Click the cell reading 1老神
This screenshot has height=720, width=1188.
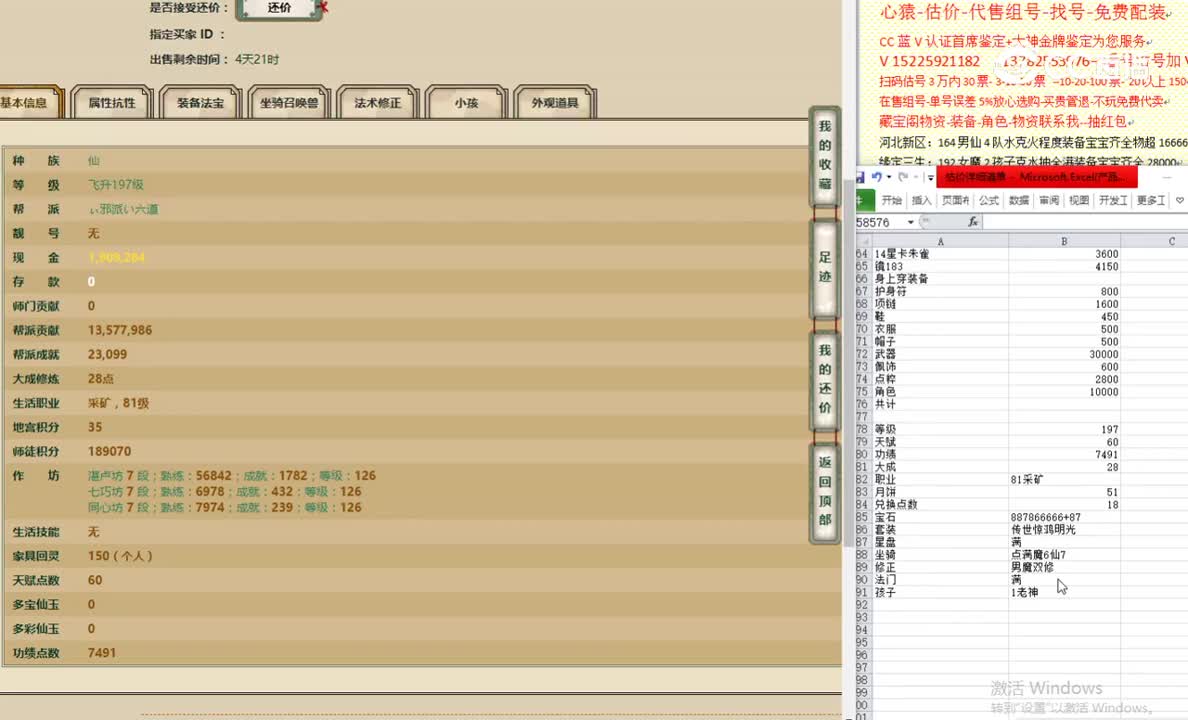click(x=1064, y=592)
